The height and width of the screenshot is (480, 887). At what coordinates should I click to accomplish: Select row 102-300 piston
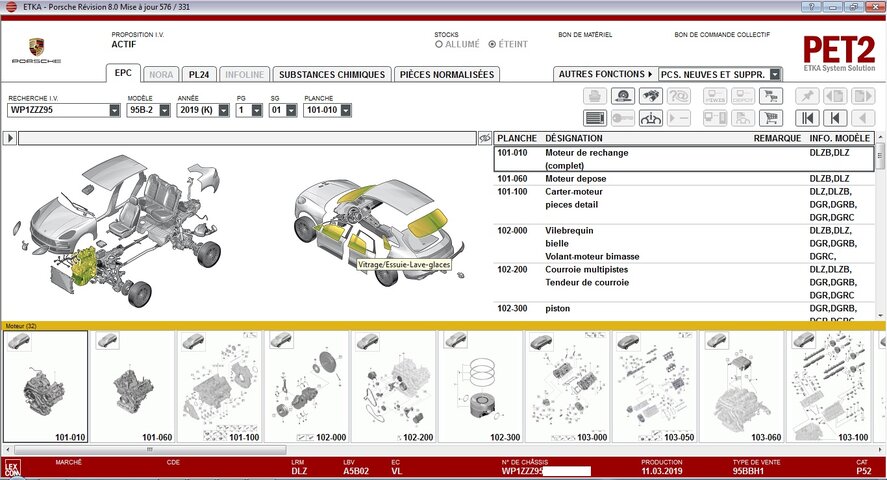pyautogui.click(x=684, y=312)
